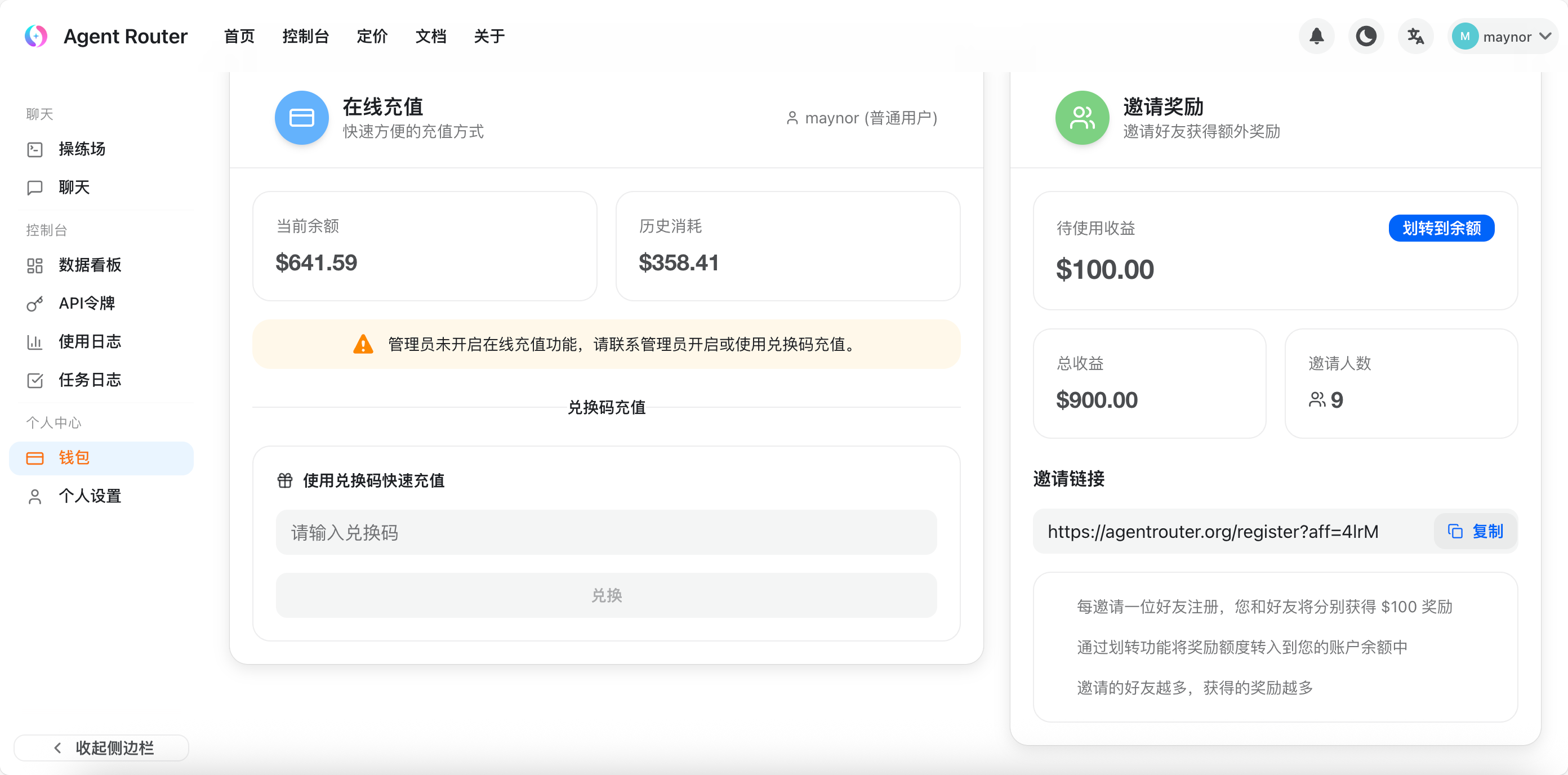
Task: Open 任务日志 task logs
Action: tap(90, 380)
